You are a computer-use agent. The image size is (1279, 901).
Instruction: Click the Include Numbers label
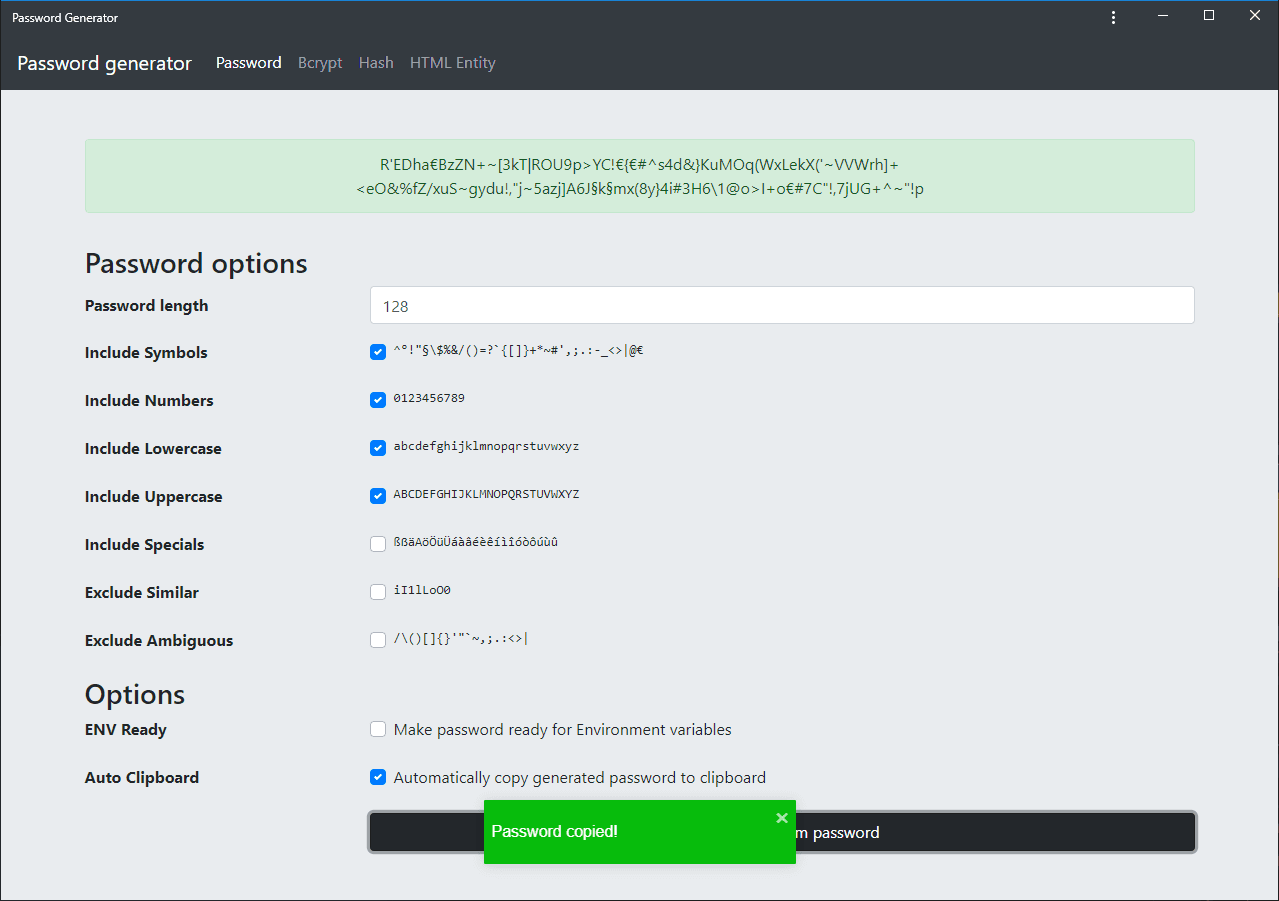point(149,401)
